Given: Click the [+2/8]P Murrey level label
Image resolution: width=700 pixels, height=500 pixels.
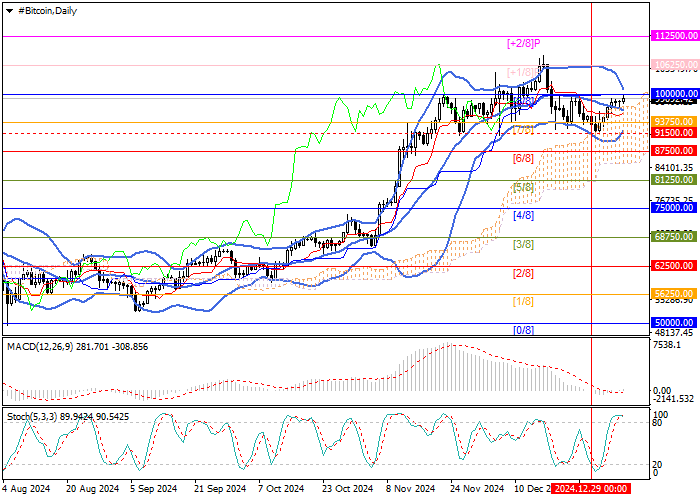Looking at the screenshot, I should coord(524,43).
